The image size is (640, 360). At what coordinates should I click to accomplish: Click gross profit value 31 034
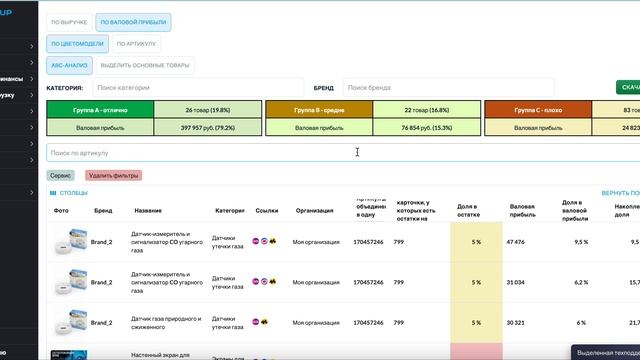[x=516, y=282]
